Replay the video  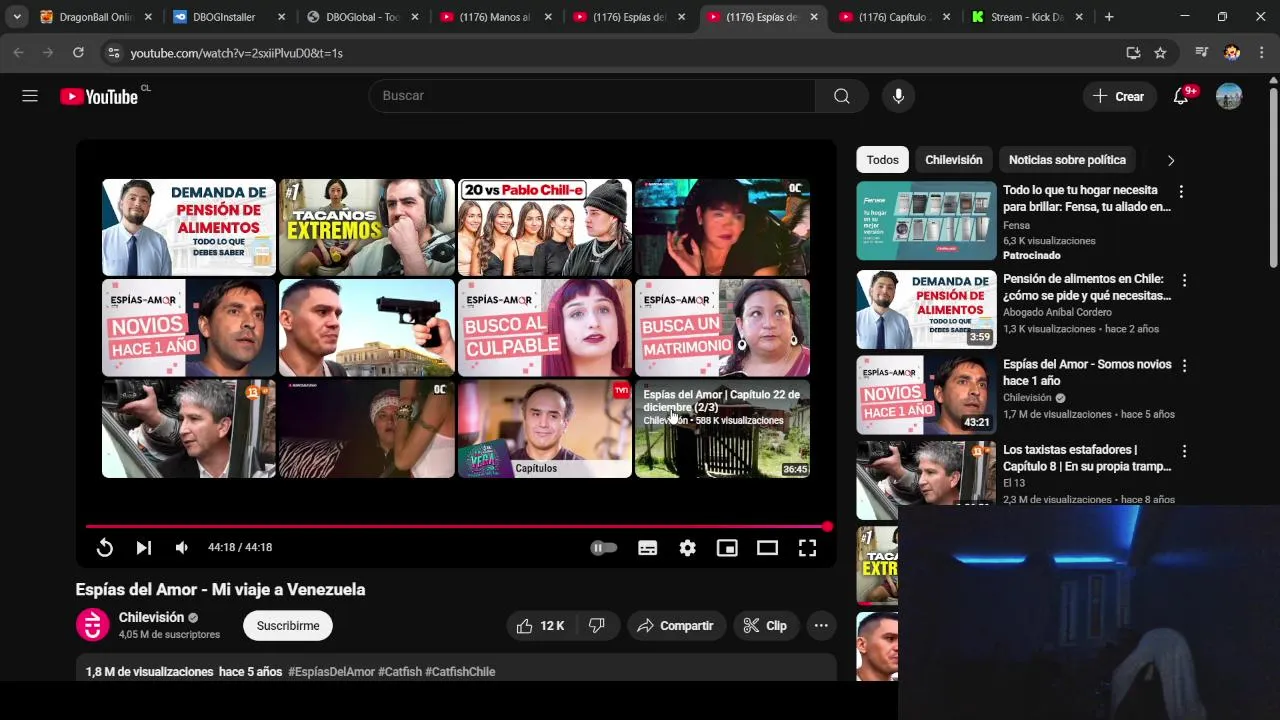point(104,547)
